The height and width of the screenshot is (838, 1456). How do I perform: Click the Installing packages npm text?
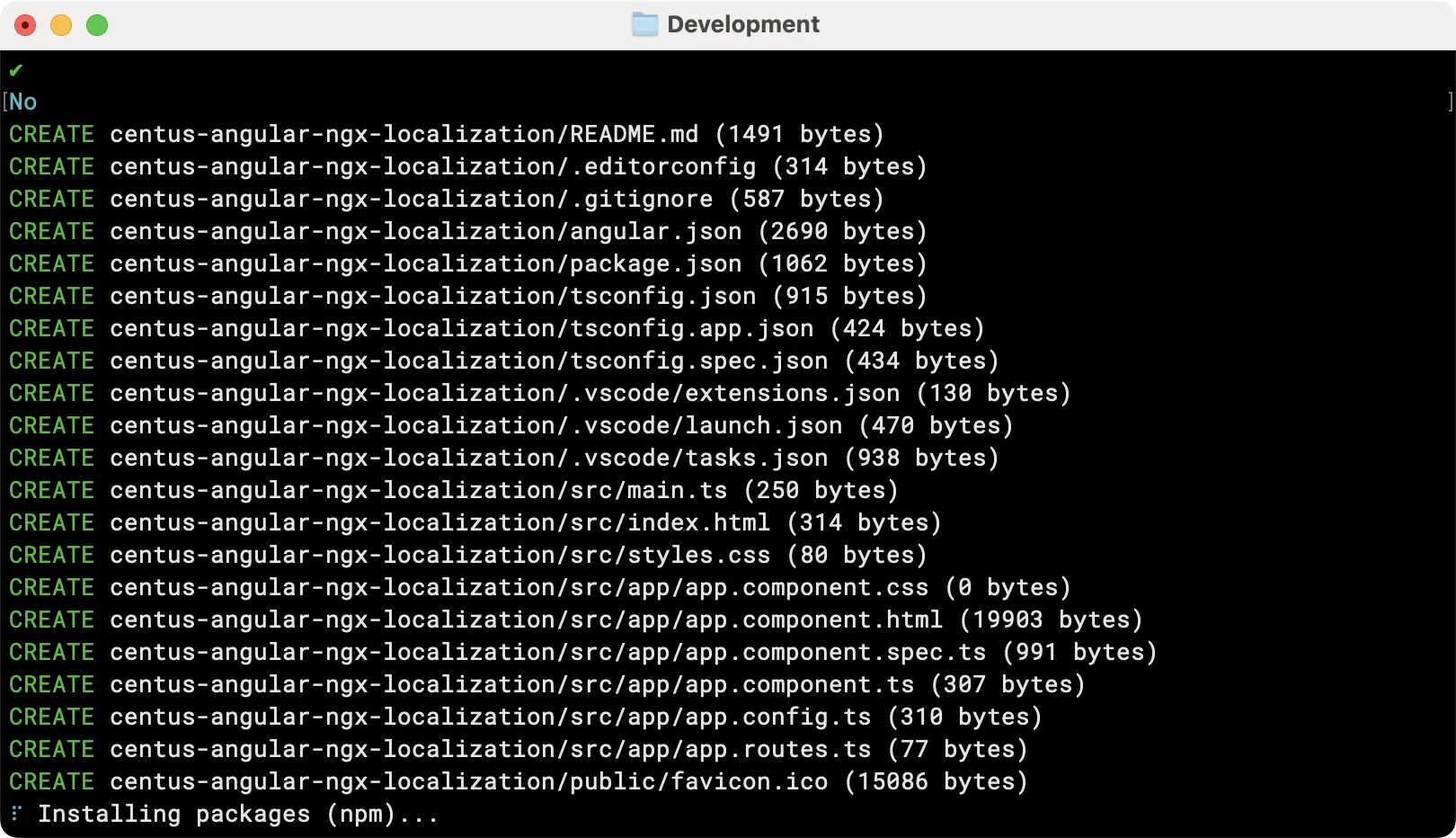pos(238,814)
